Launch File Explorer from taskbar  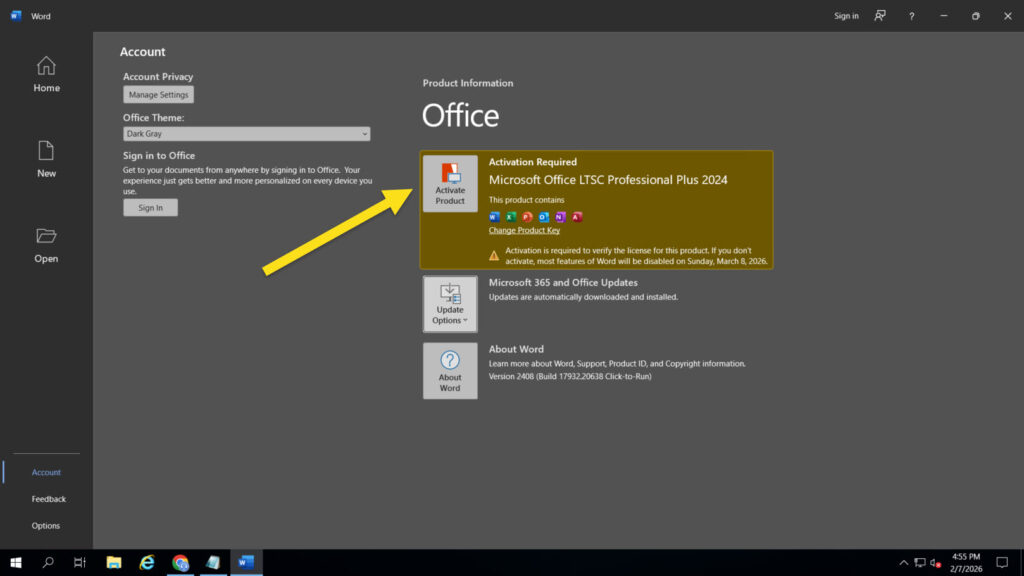click(x=114, y=562)
